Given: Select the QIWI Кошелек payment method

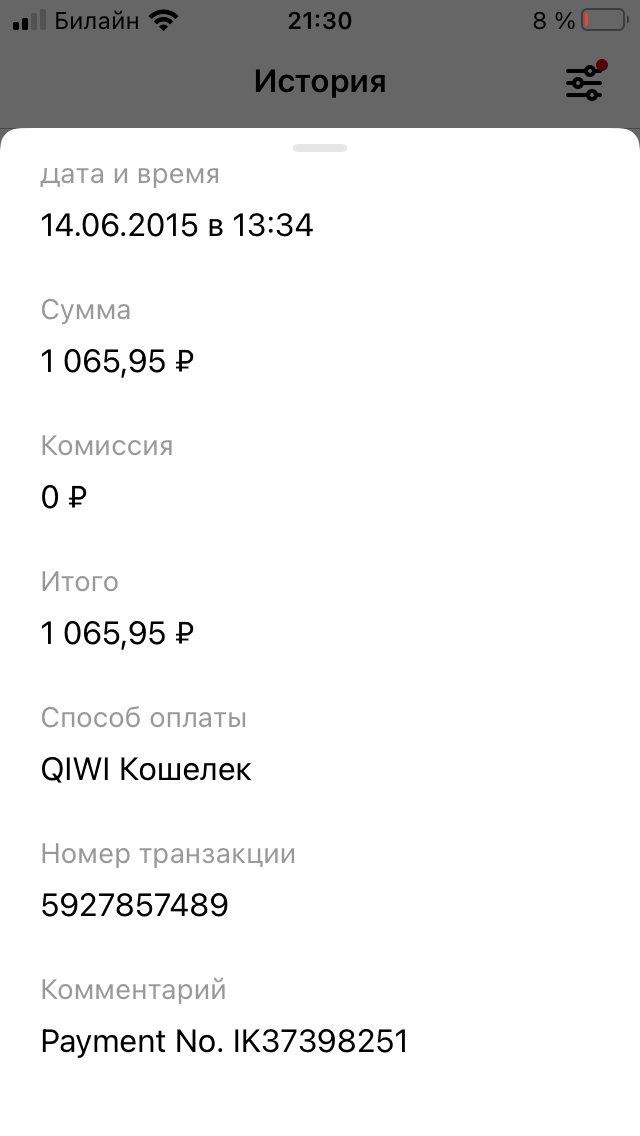Looking at the screenshot, I should 146,769.
